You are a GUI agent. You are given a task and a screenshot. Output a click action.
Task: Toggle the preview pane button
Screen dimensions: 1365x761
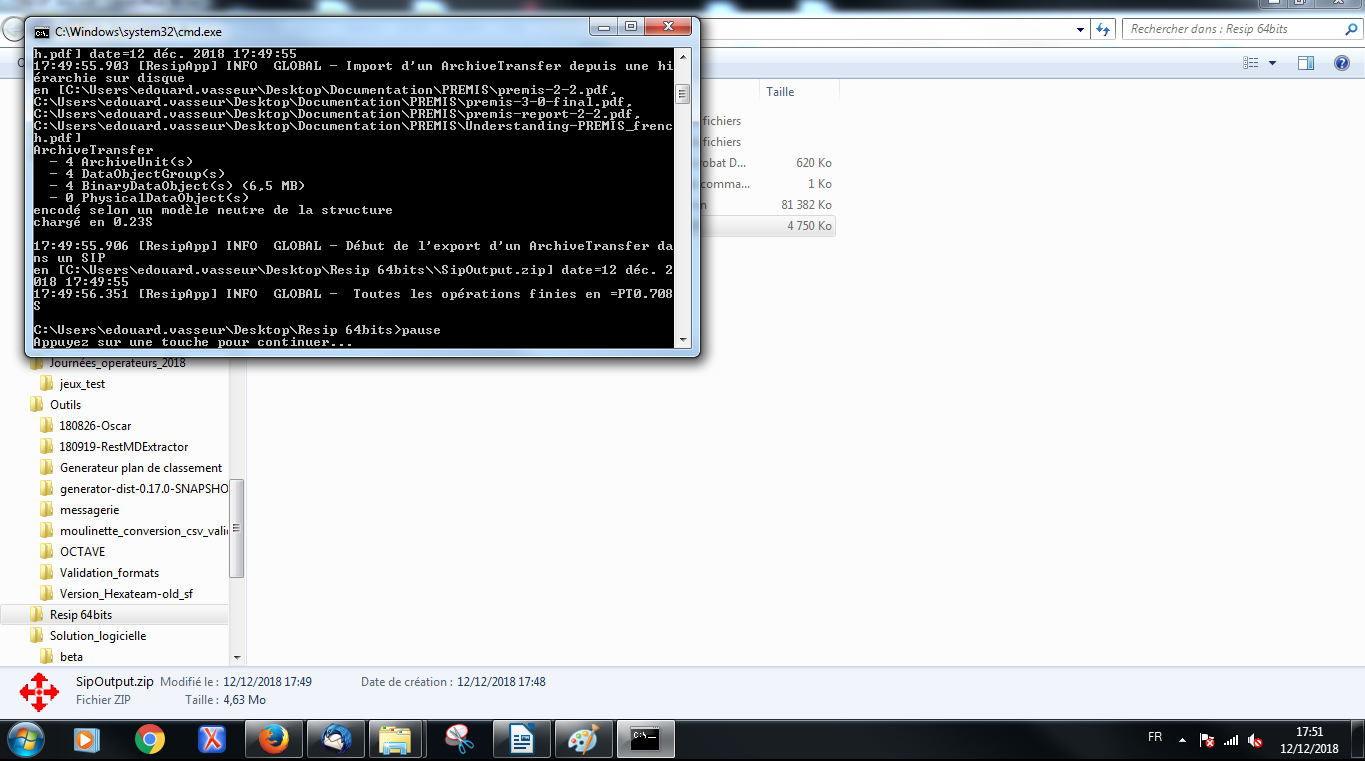(x=1306, y=63)
